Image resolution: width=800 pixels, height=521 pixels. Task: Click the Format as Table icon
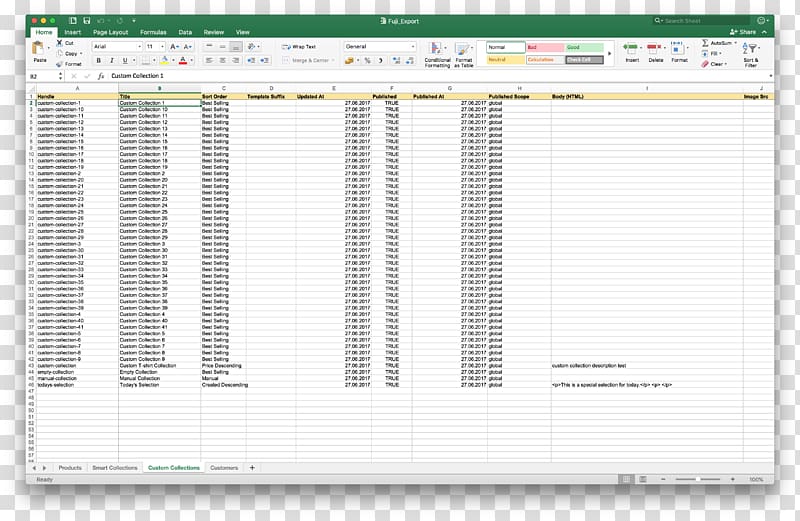[x=462, y=49]
